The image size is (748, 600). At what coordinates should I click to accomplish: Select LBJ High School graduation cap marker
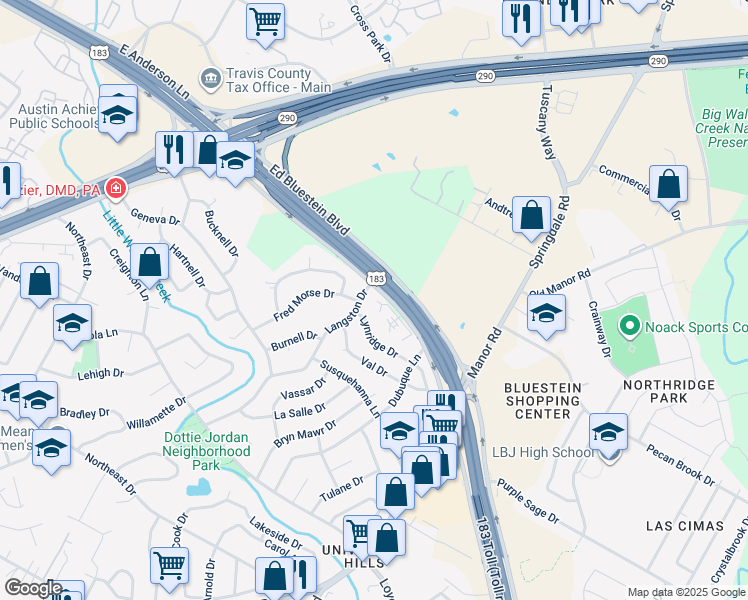coord(608,433)
